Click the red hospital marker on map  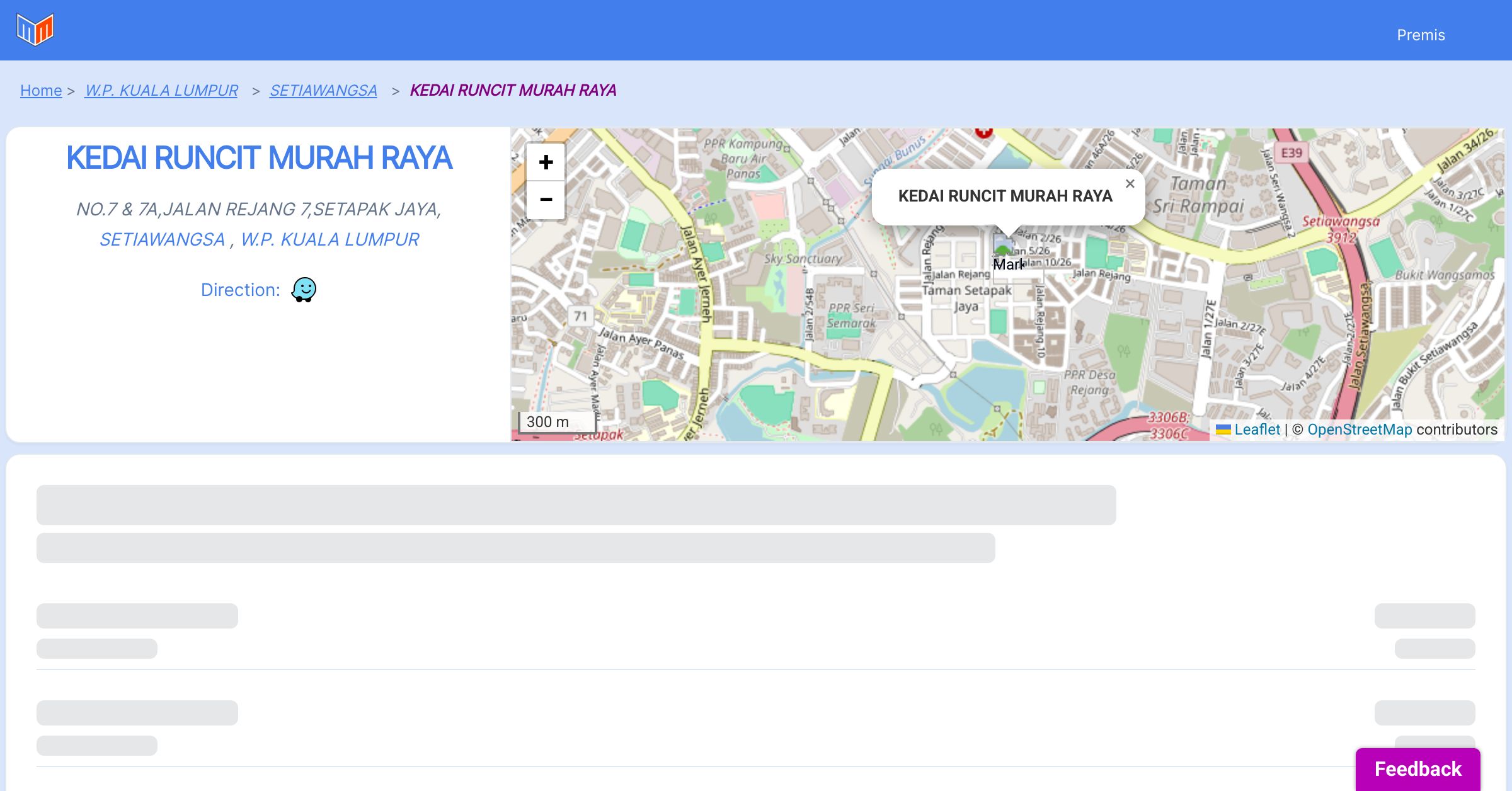click(983, 132)
